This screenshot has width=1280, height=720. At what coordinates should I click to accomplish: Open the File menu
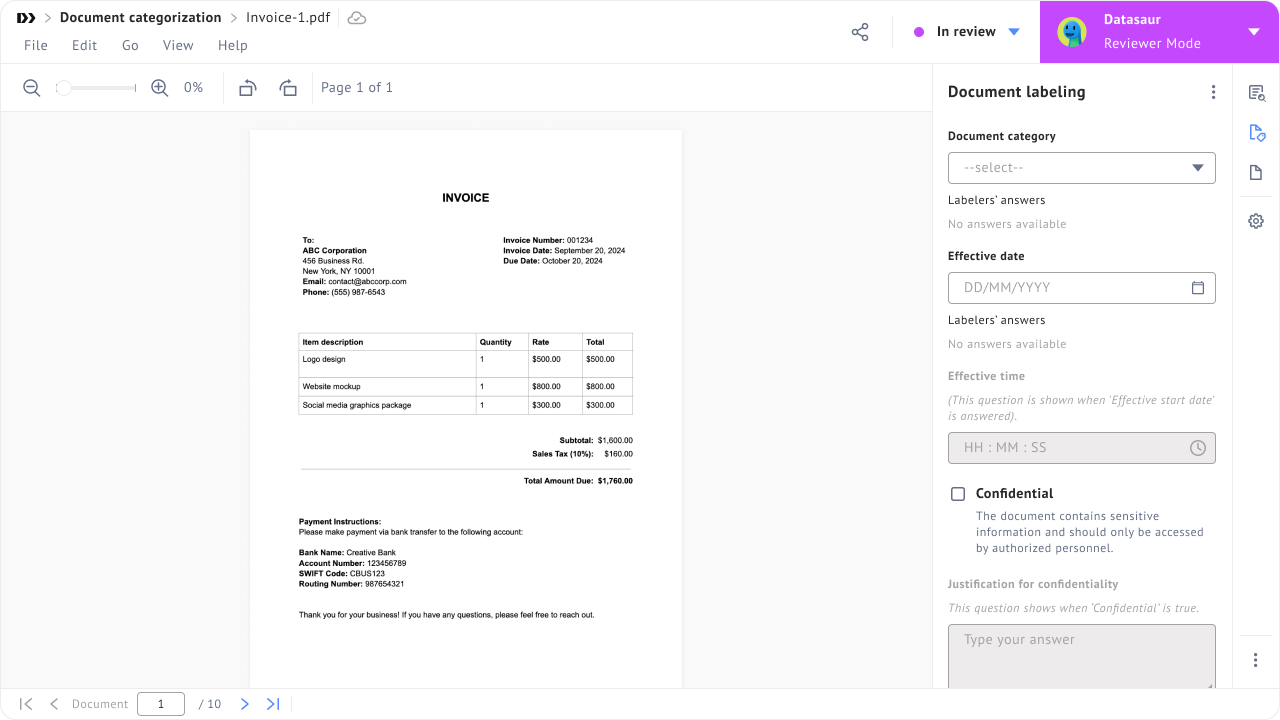coord(35,45)
